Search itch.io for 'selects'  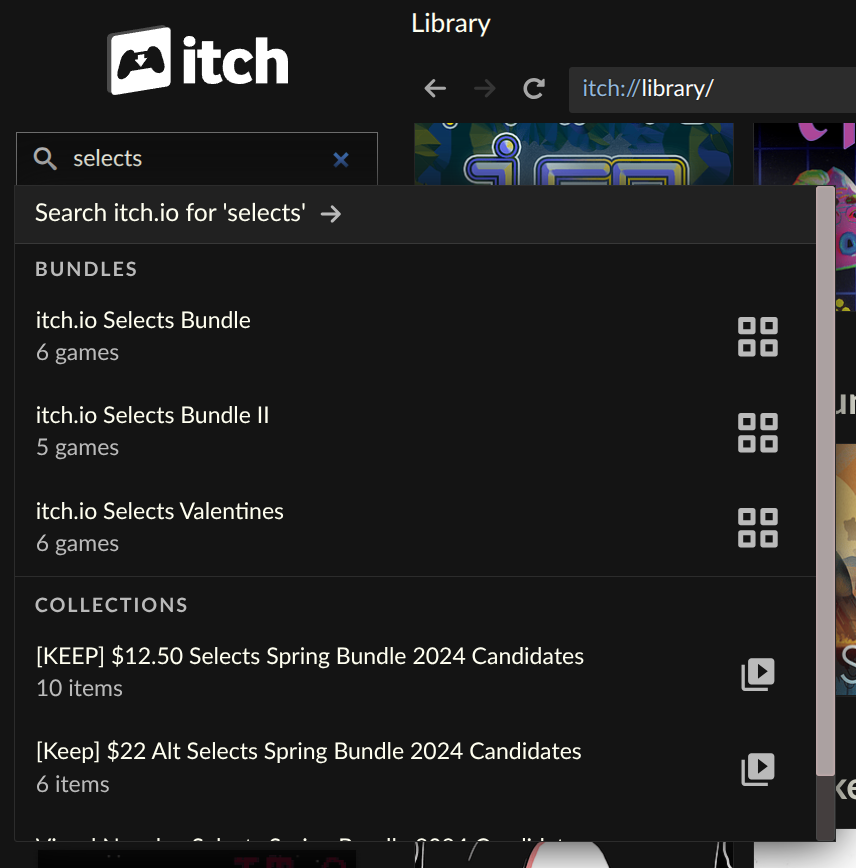[x=415, y=214]
